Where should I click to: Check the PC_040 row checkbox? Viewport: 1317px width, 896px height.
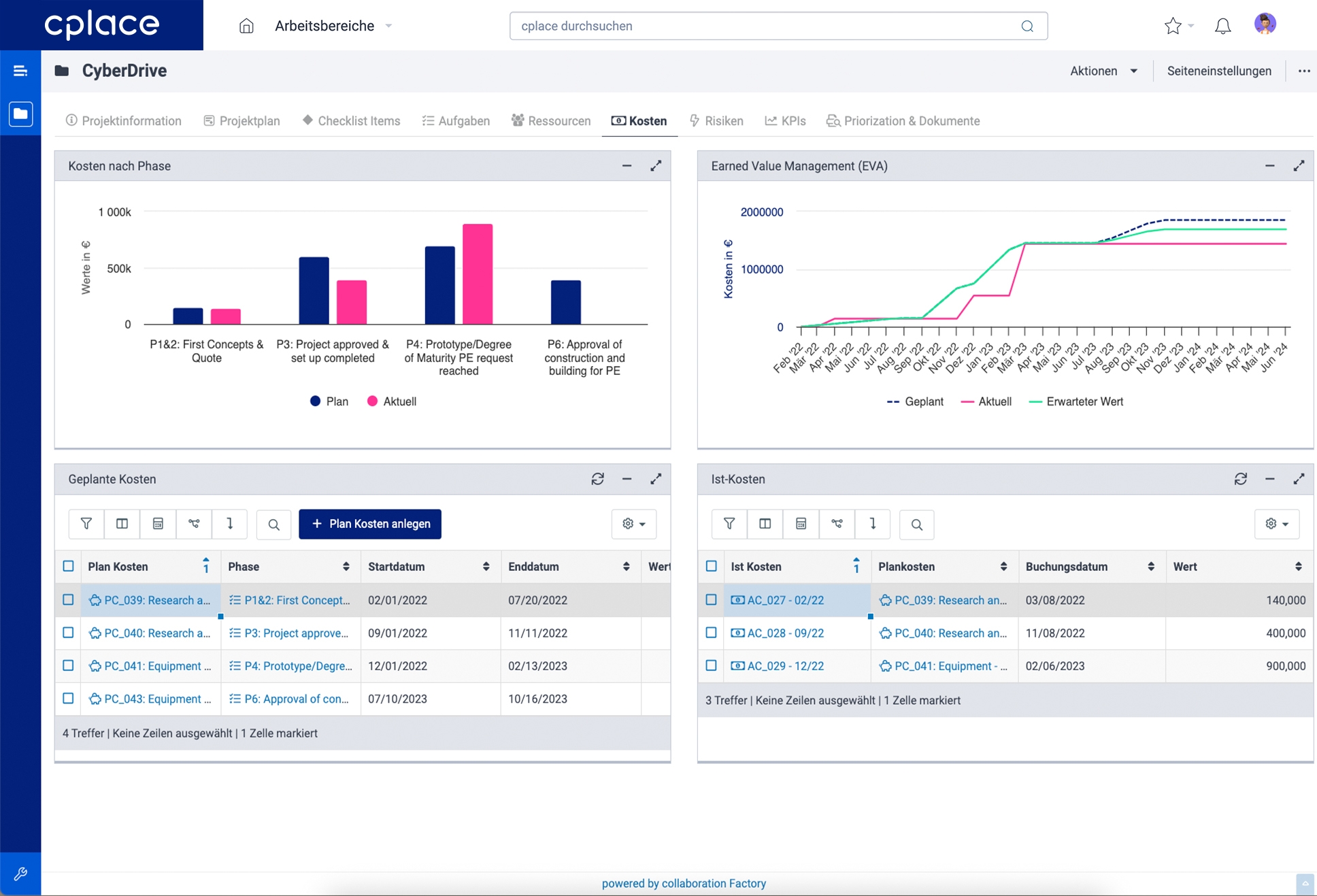pyautogui.click(x=68, y=633)
